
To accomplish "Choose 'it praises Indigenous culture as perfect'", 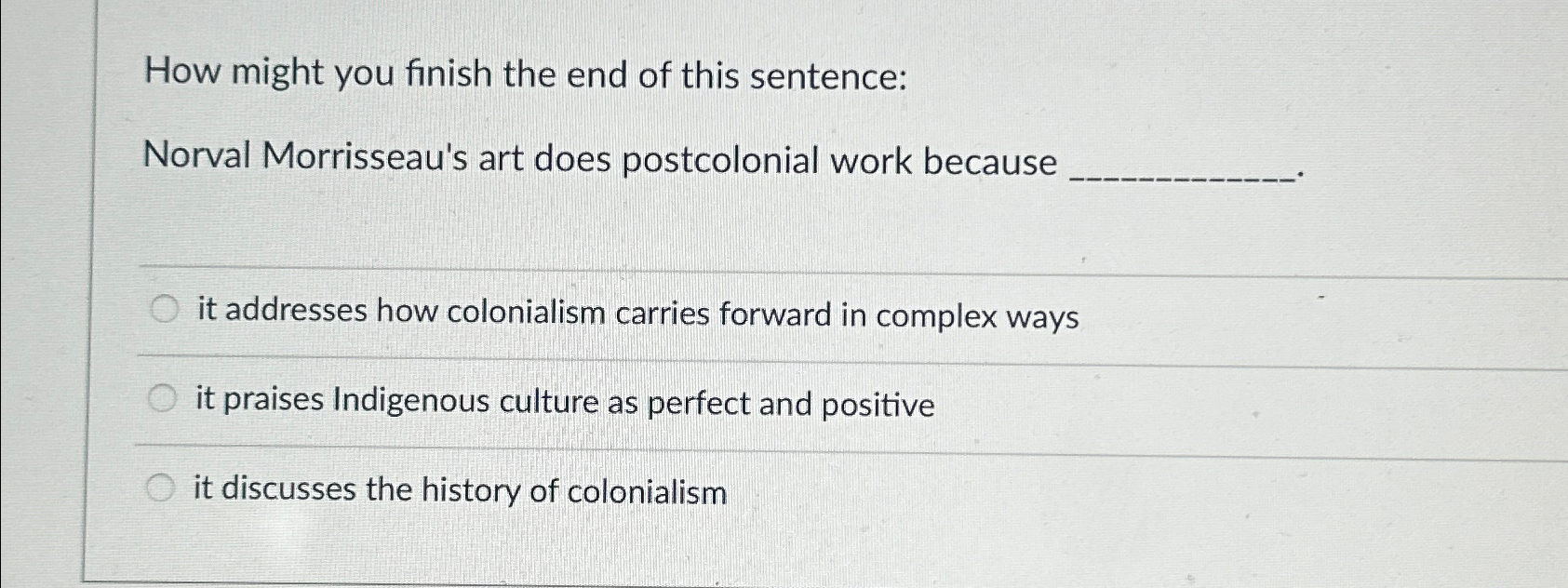I will pyautogui.click(x=566, y=402).
